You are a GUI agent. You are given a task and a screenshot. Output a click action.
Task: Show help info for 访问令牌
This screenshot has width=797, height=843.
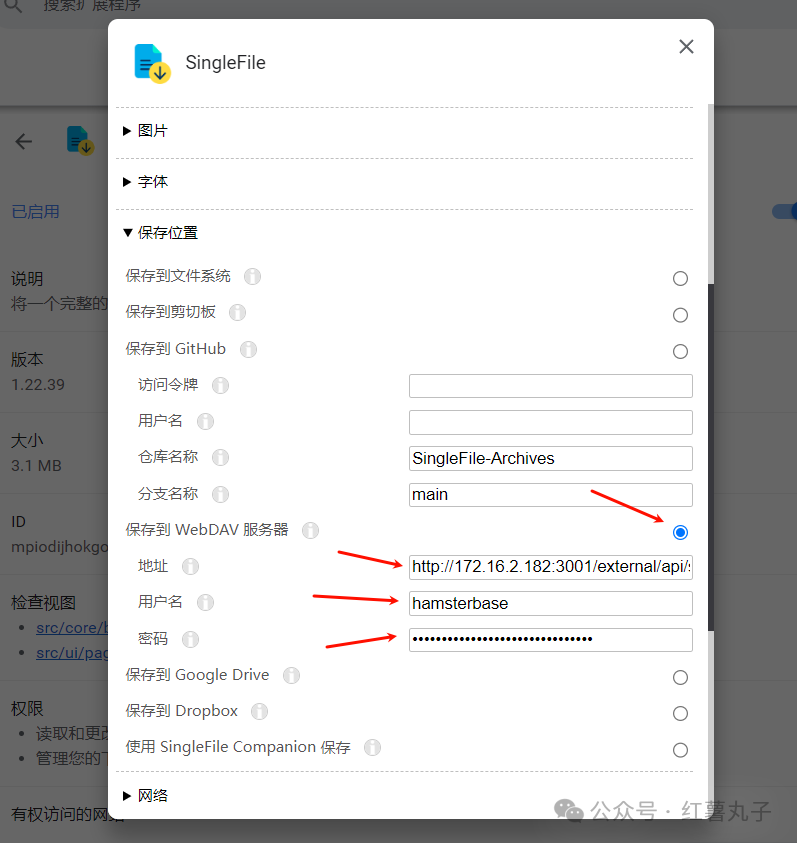click(x=220, y=385)
